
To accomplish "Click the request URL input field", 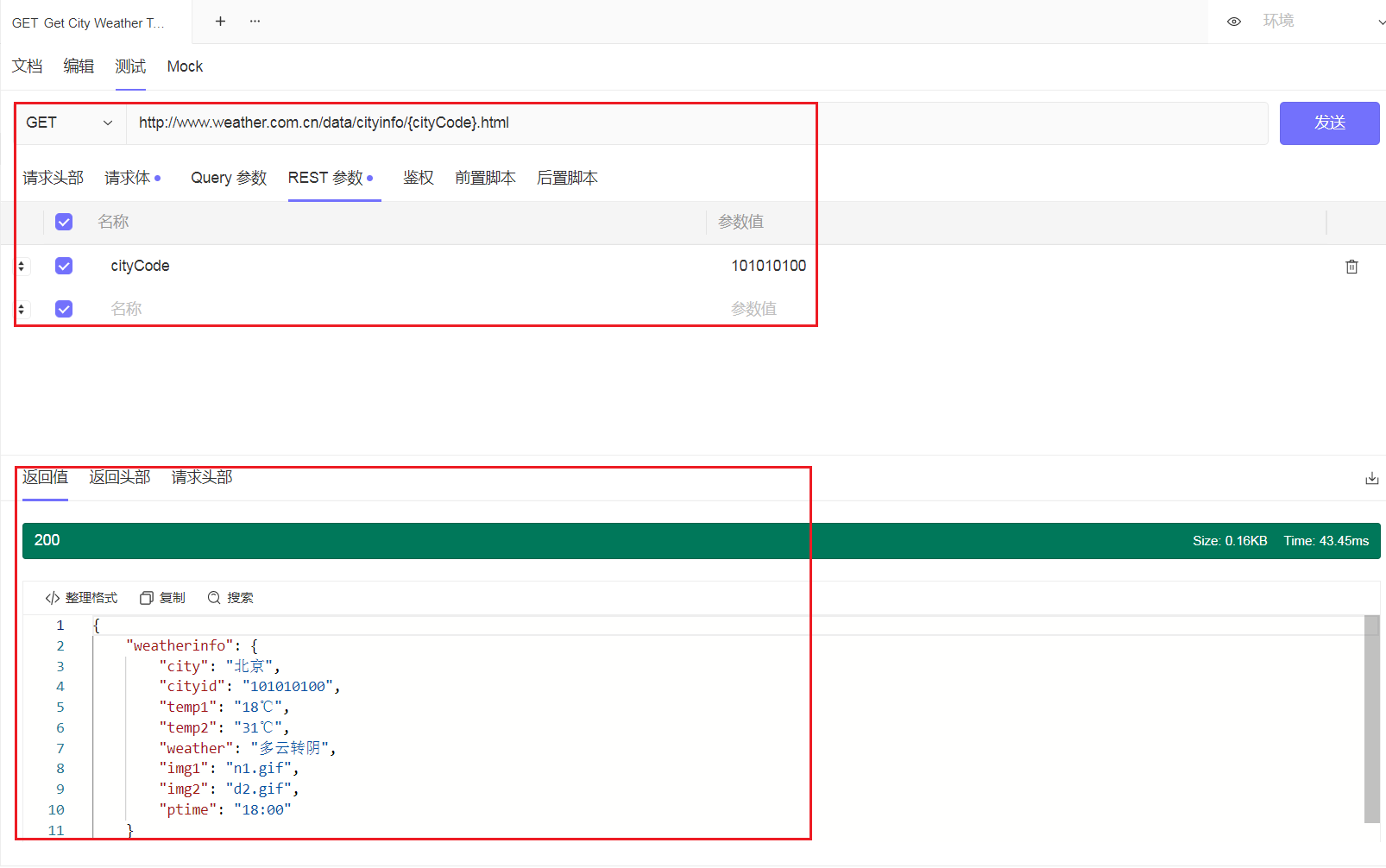I will (696, 123).
